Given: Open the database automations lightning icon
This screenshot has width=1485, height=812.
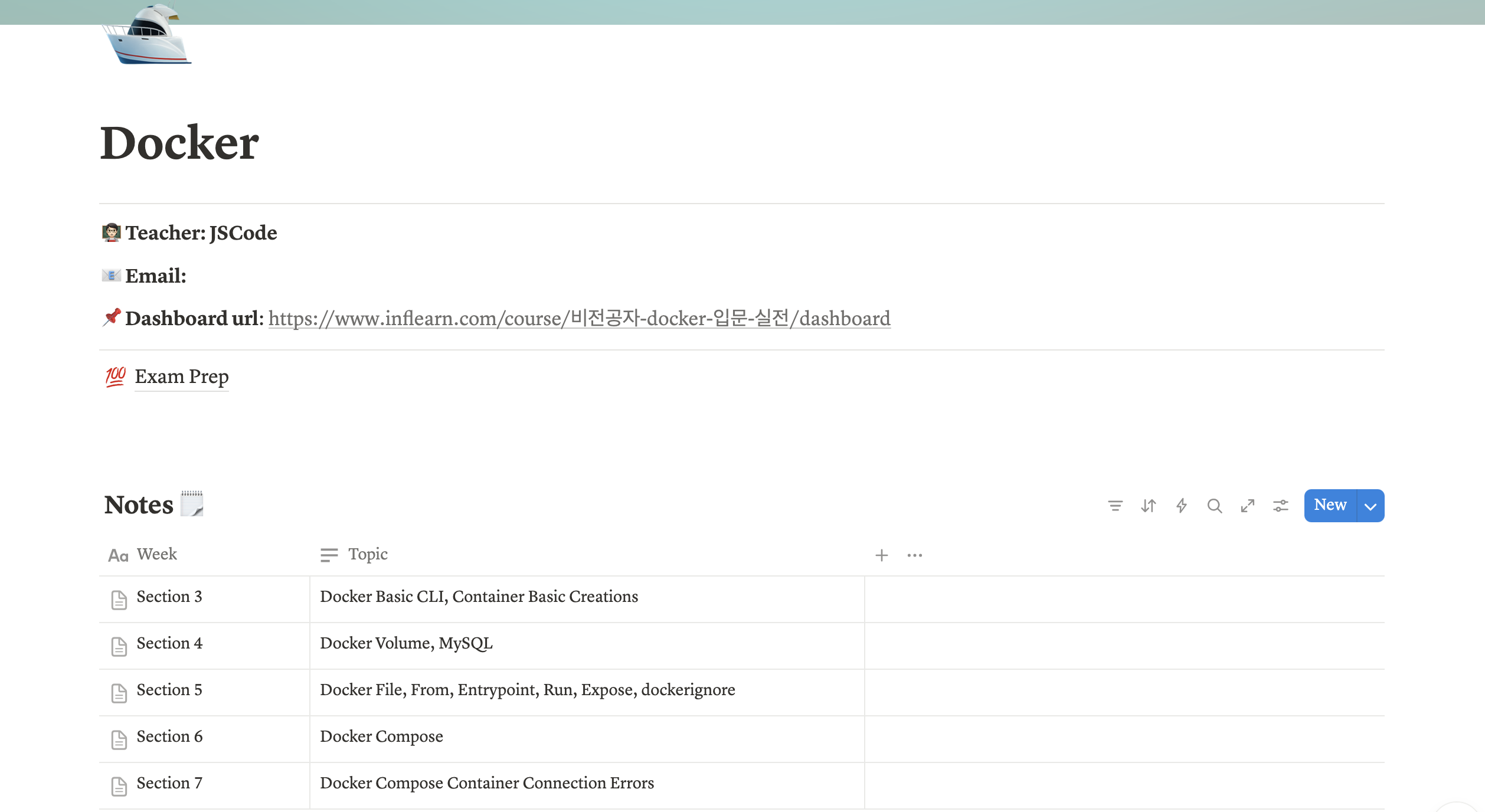Looking at the screenshot, I should click(1181, 506).
